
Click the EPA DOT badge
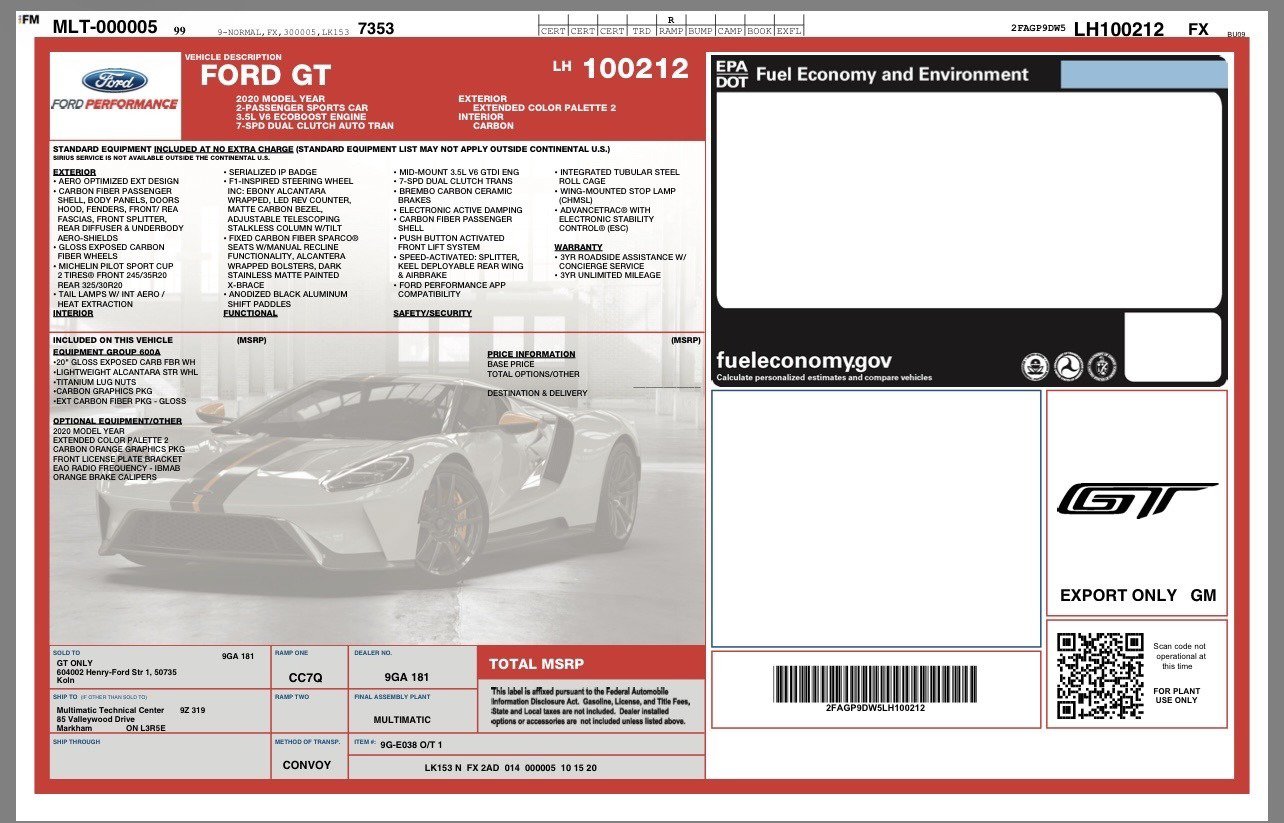pyautogui.click(x=731, y=74)
